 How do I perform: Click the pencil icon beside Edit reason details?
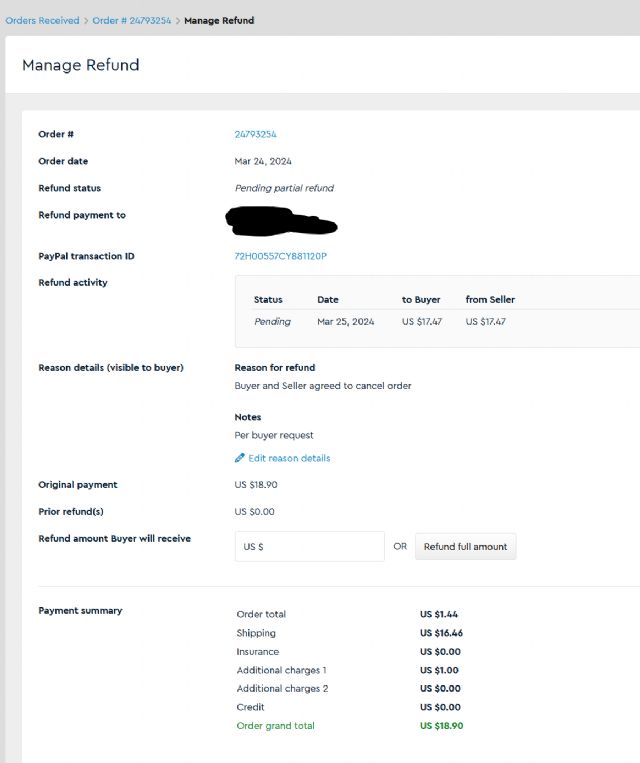pos(239,458)
